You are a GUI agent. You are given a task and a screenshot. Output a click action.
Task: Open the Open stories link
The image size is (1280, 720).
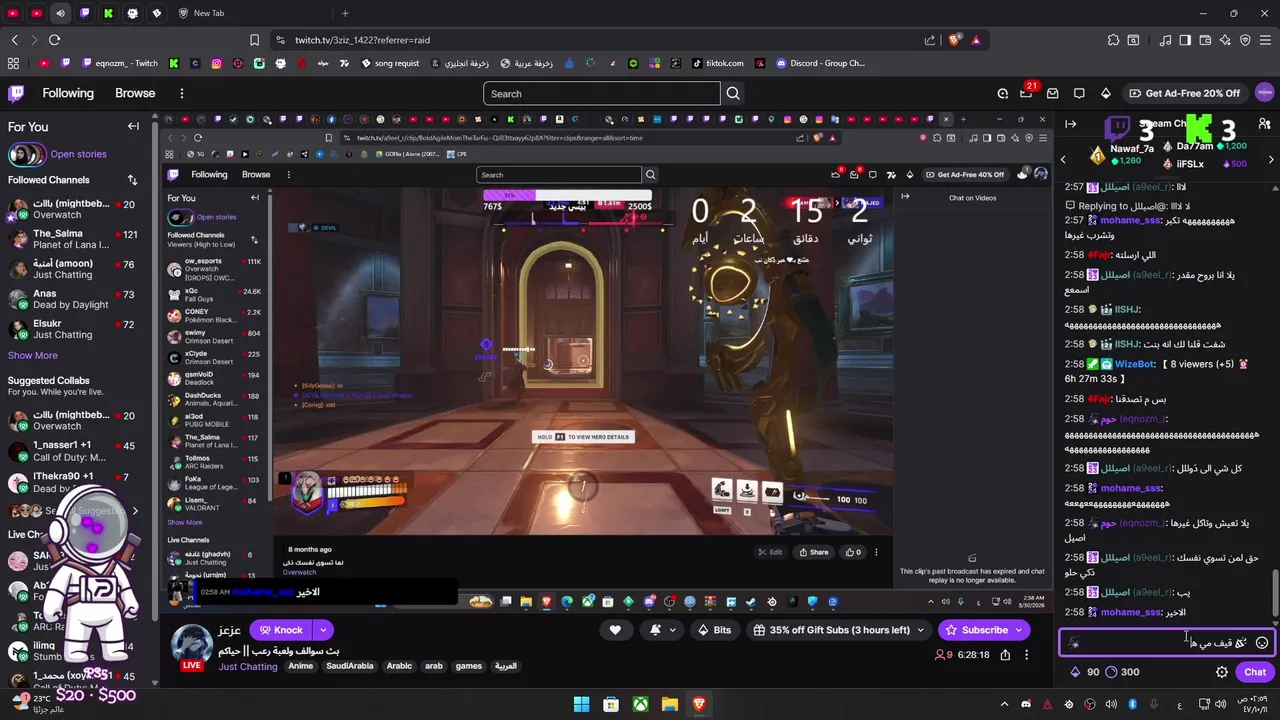click(x=78, y=154)
